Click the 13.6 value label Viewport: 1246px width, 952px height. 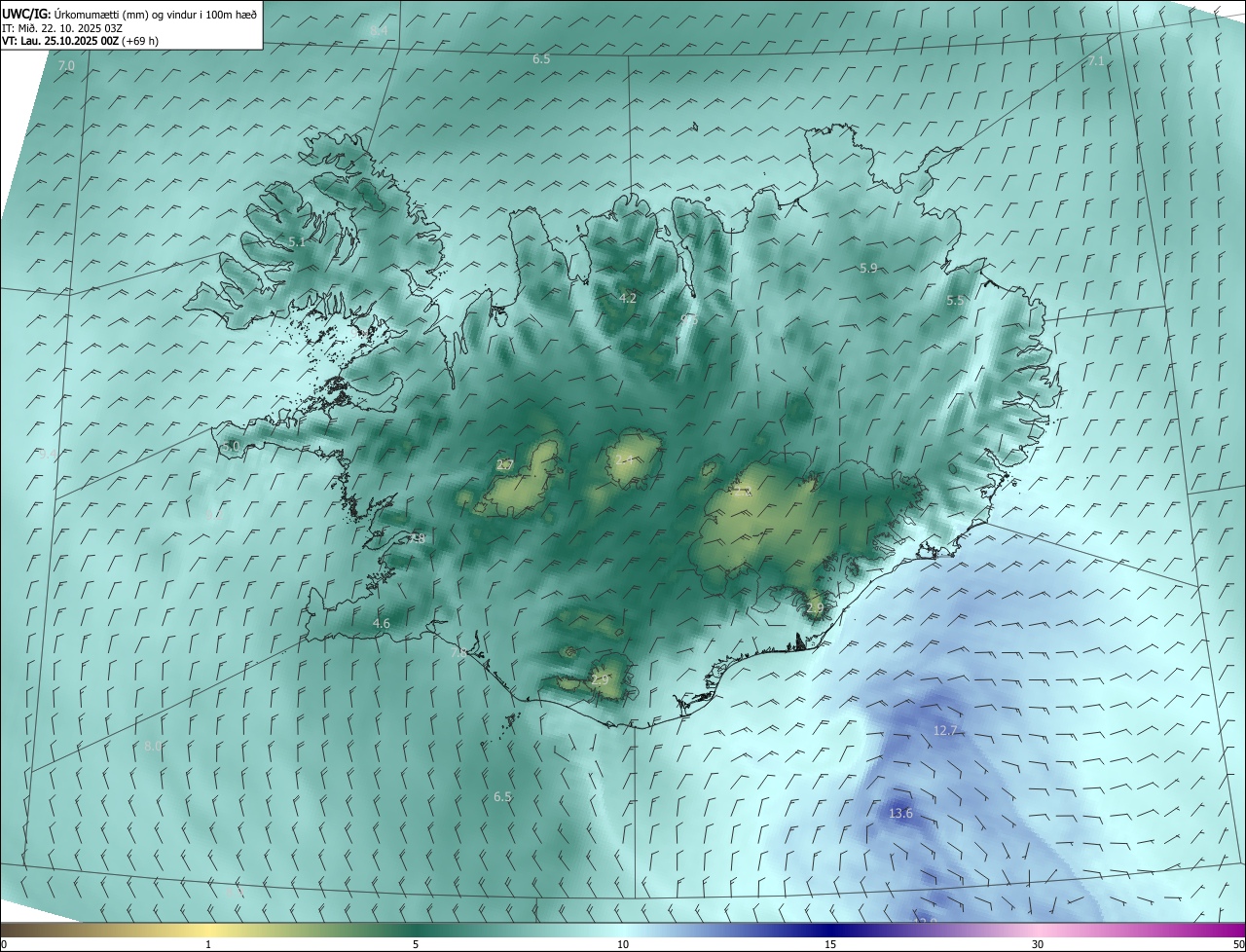pos(901,813)
